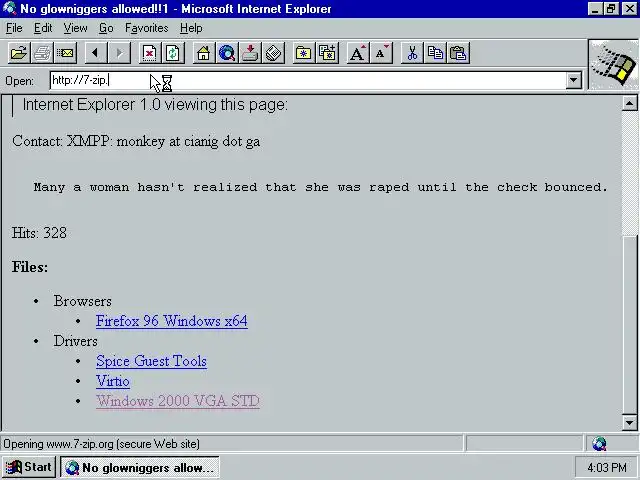640x480 pixels.
Task: Click the 'Drivers' list item
Action: click(76, 341)
